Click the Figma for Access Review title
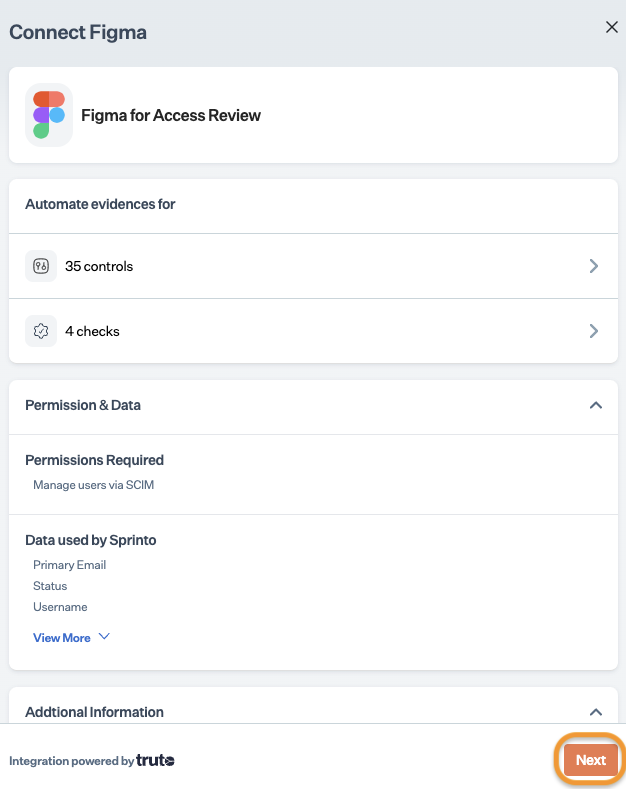 click(x=171, y=115)
